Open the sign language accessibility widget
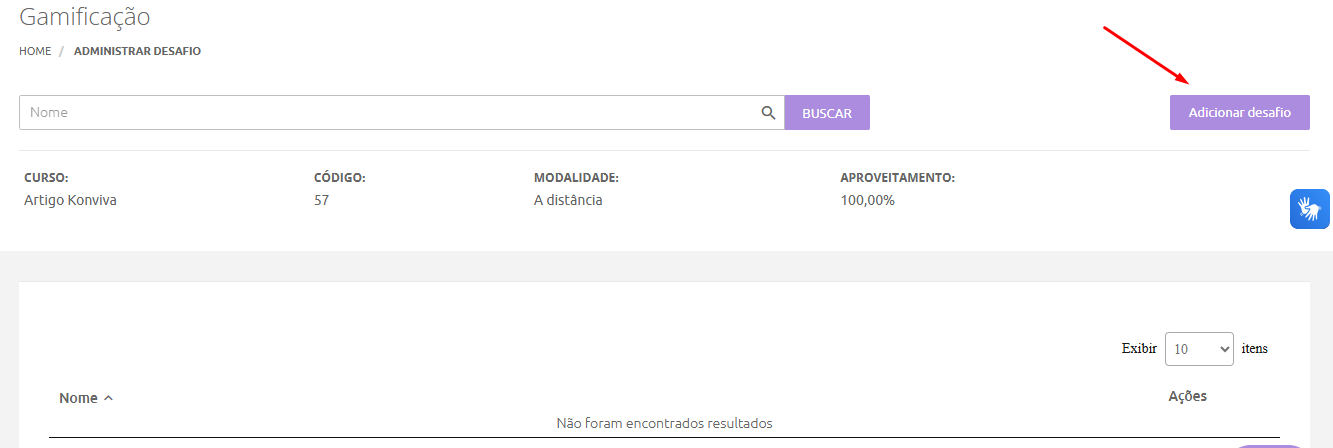 tap(1309, 209)
